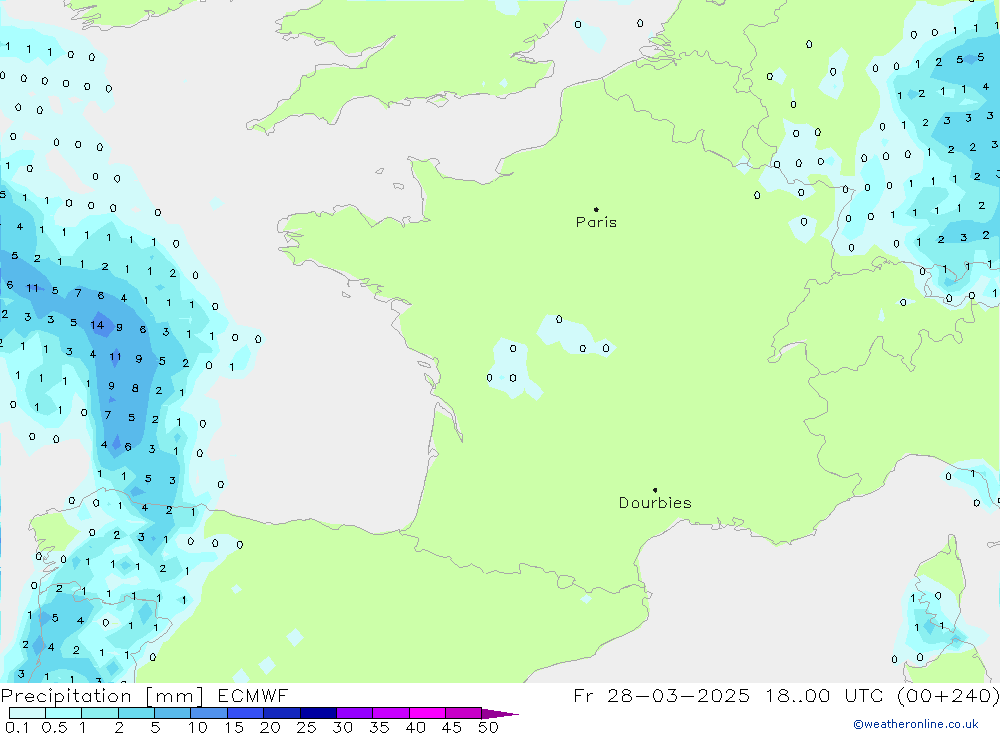The height and width of the screenshot is (733, 1000).
Task: Click the magenta 40–45 mm legend swatch
Action: coord(427,713)
